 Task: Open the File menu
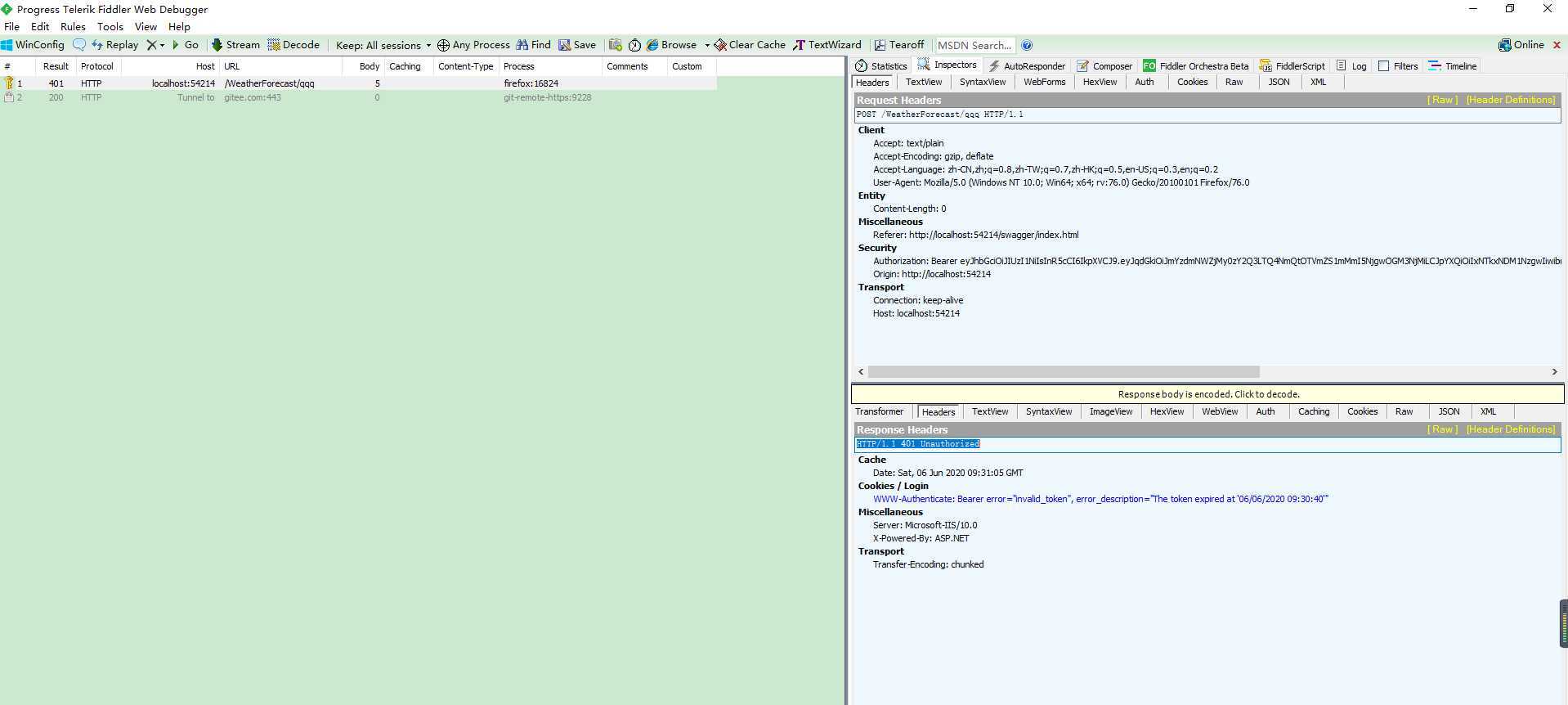(x=11, y=26)
